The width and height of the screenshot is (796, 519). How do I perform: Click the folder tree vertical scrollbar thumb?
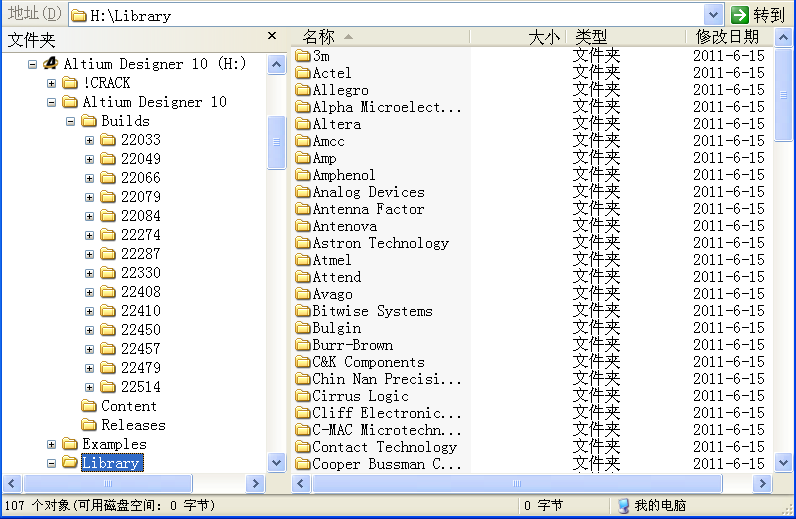coord(277,142)
